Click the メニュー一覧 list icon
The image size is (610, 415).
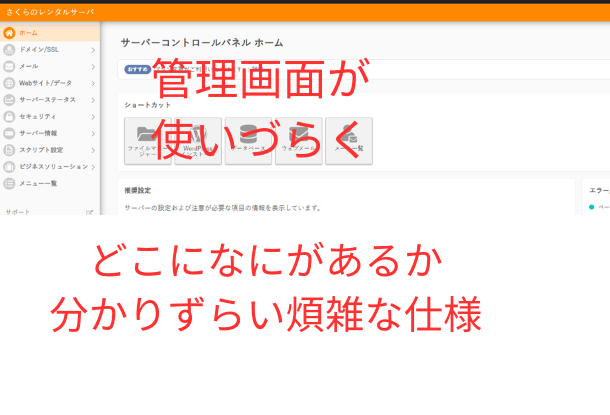(9, 184)
